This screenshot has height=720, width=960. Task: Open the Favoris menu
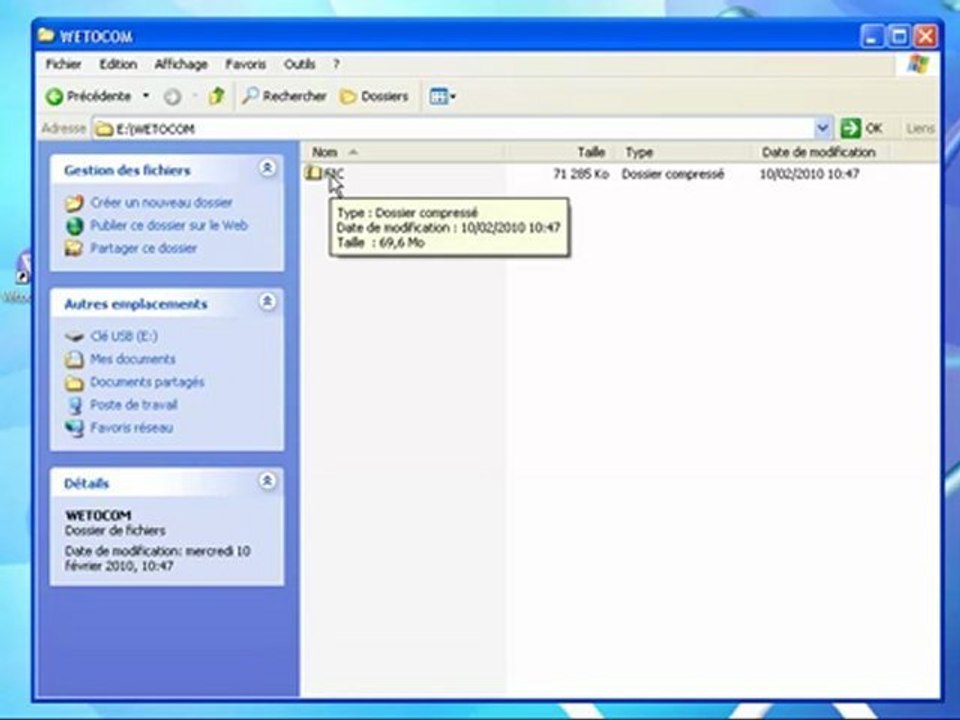(x=246, y=64)
